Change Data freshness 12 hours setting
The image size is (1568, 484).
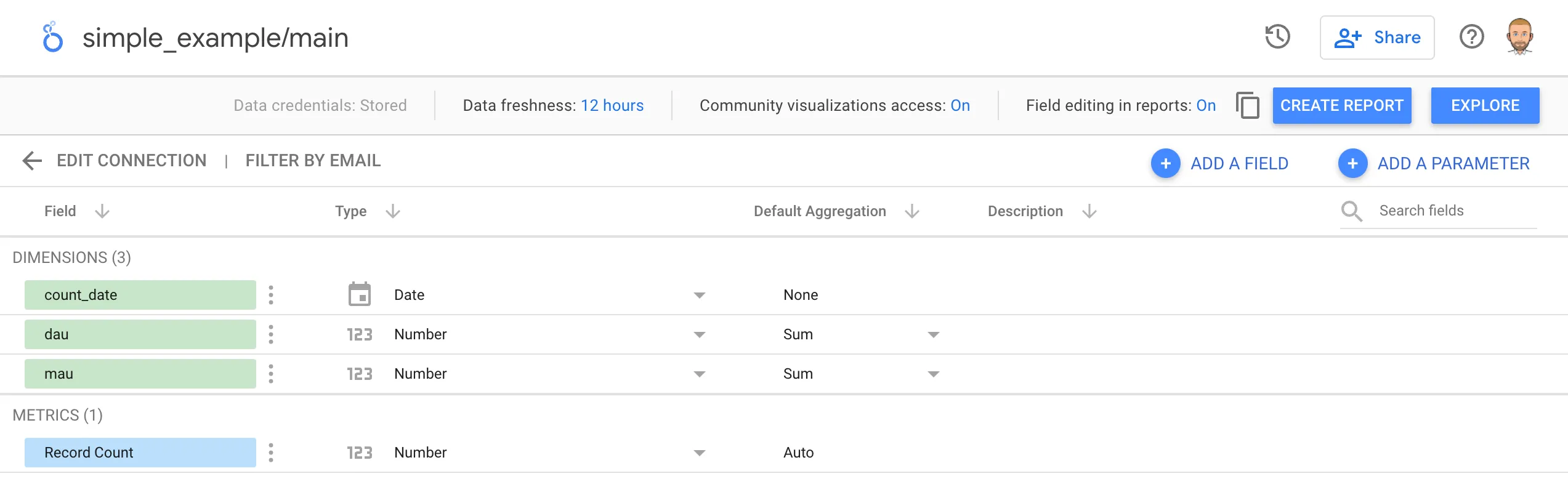point(612,105)
